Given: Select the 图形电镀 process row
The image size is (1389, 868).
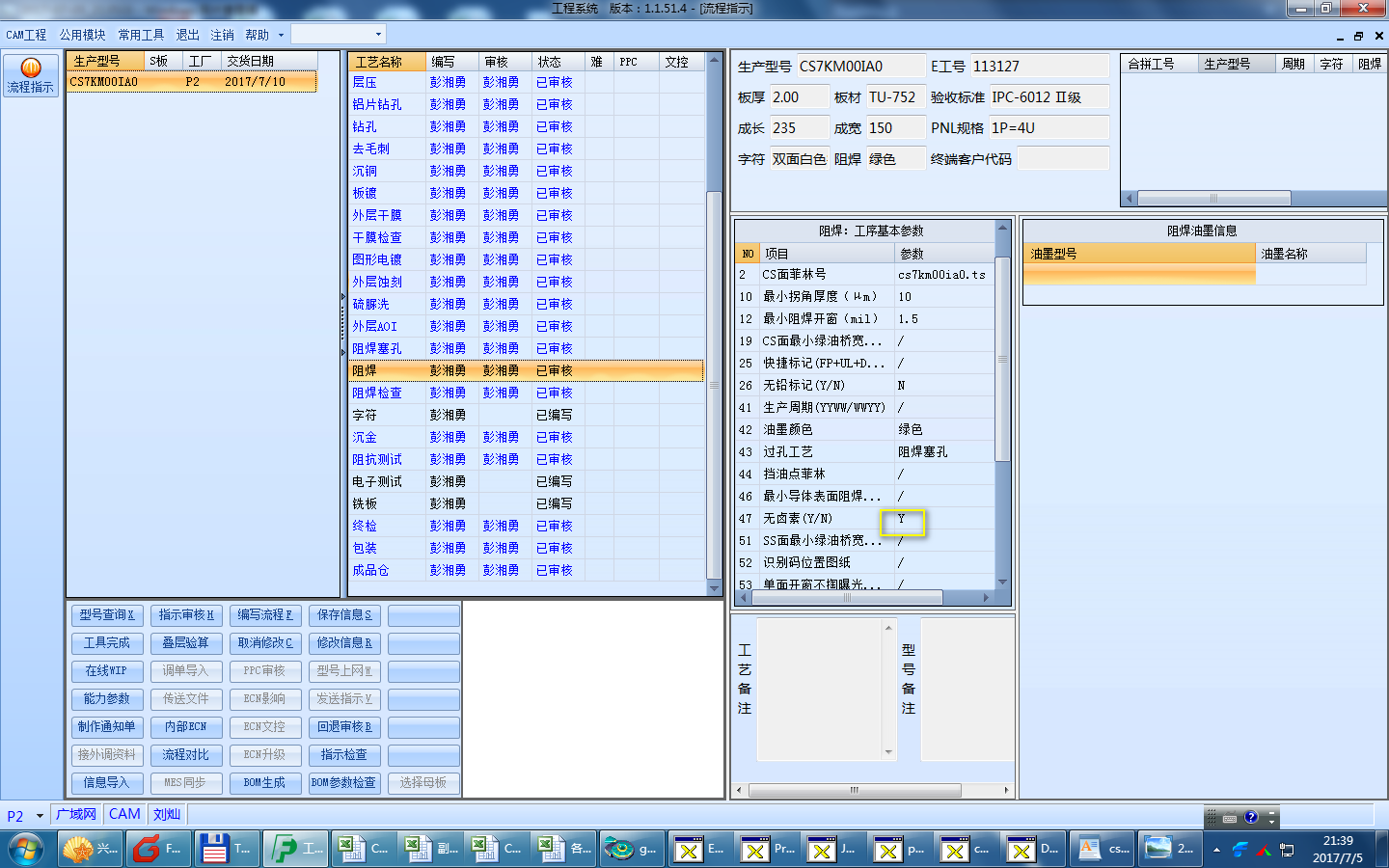Looking at the screenshot, I should [x=527, y=259].
